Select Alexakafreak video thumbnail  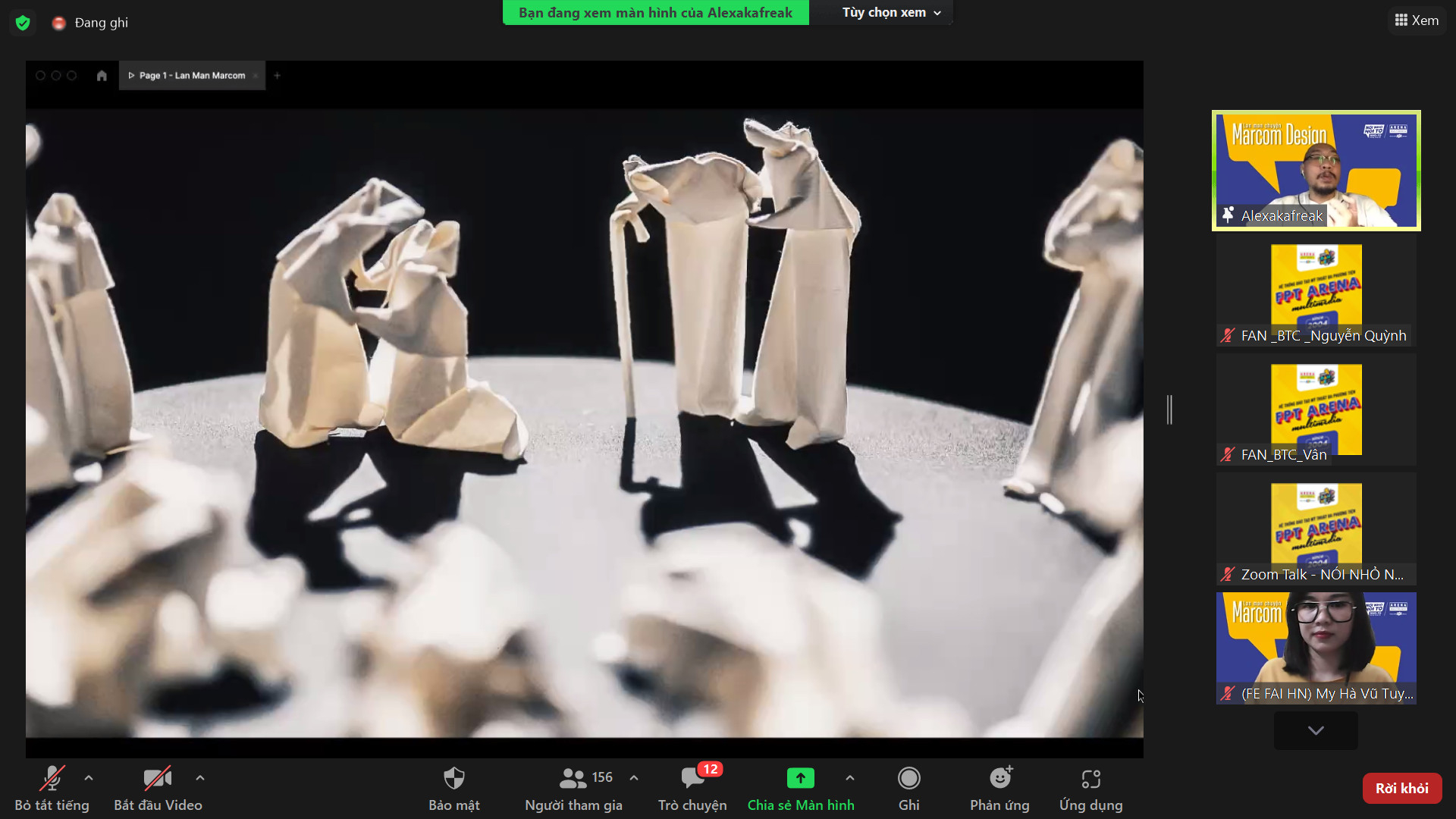tap(1316, 170)
